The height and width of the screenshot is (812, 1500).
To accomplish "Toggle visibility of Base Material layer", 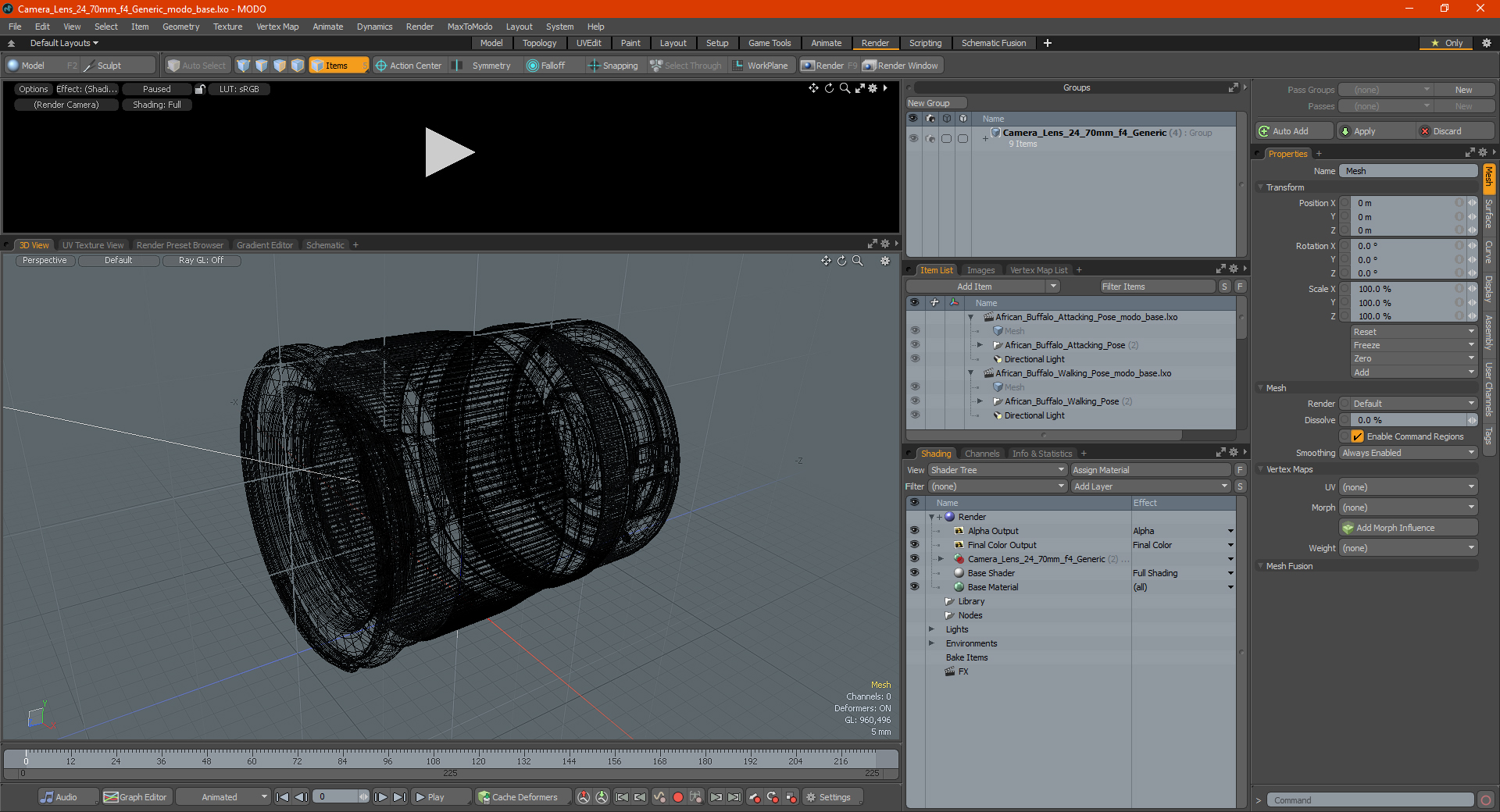I will 914,586.
